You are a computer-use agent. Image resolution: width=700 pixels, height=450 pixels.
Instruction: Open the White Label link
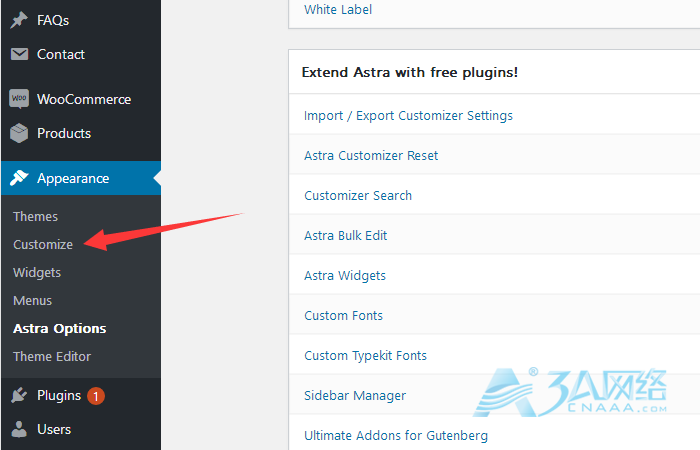pos(338,10)
